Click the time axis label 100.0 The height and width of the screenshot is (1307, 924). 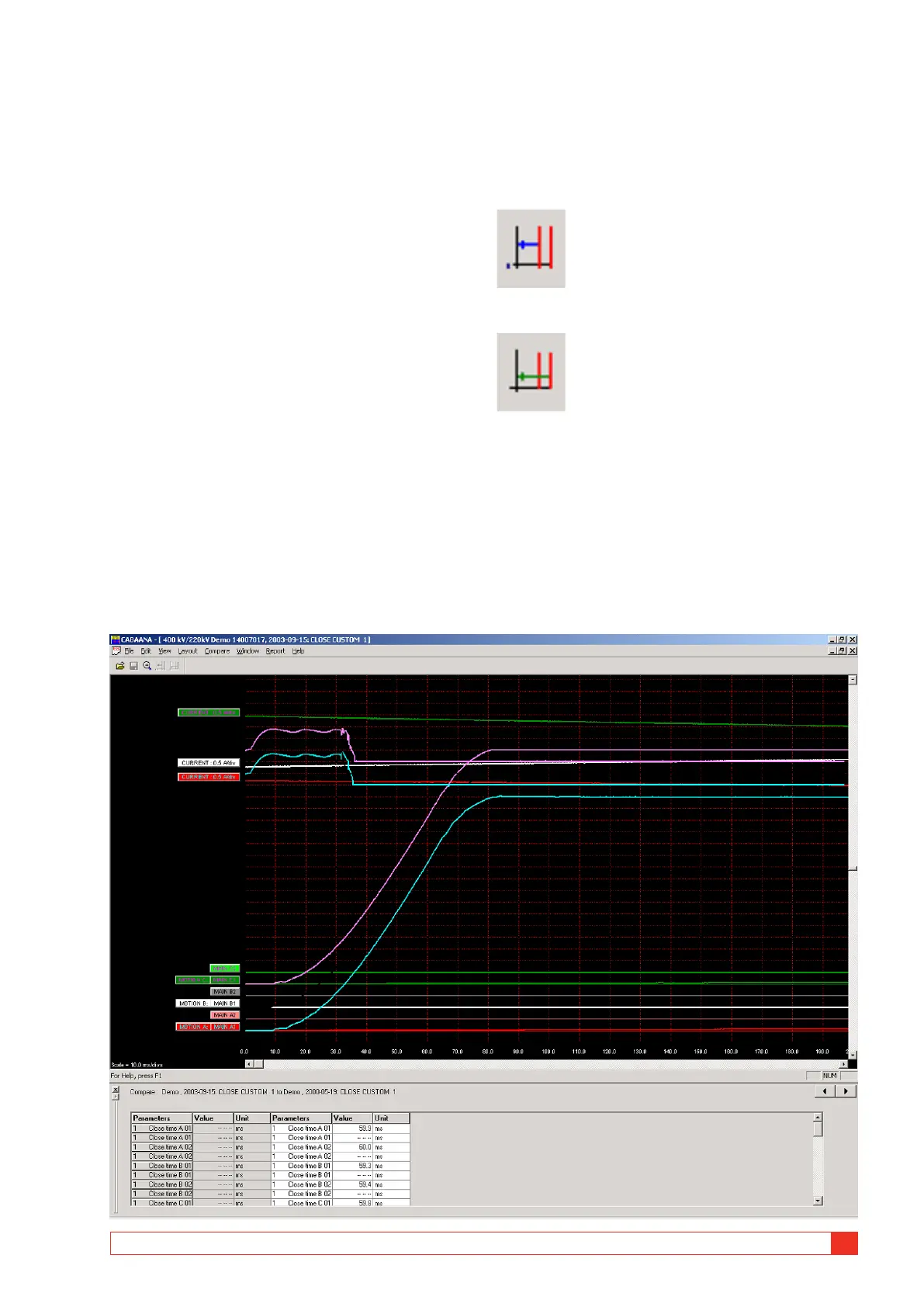(549, 1052)
